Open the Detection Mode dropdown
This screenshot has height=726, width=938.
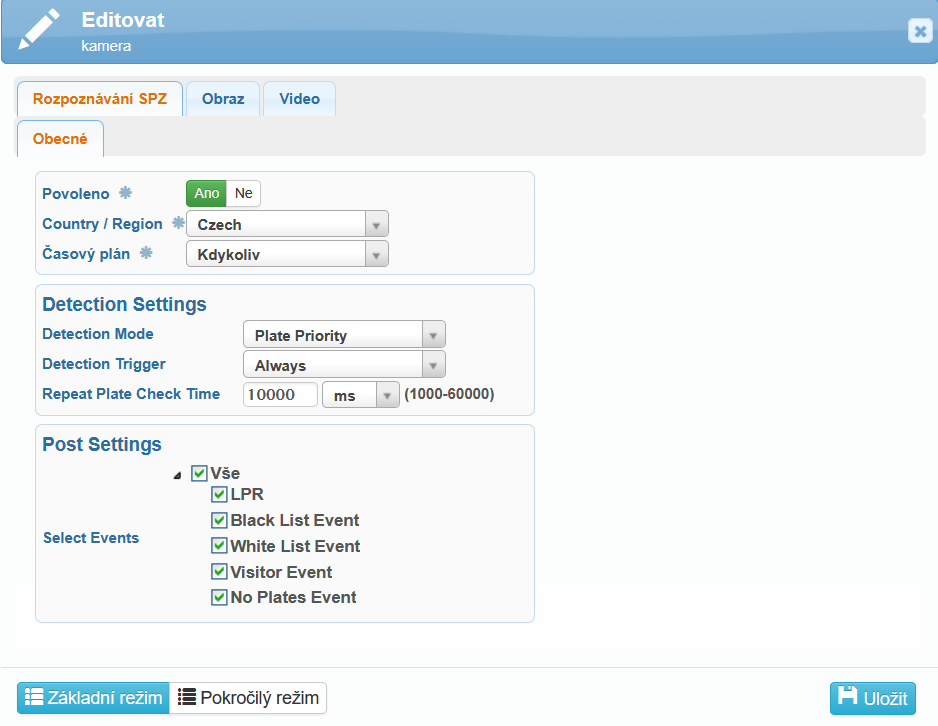pyautogui.click(x=344, y=335)
